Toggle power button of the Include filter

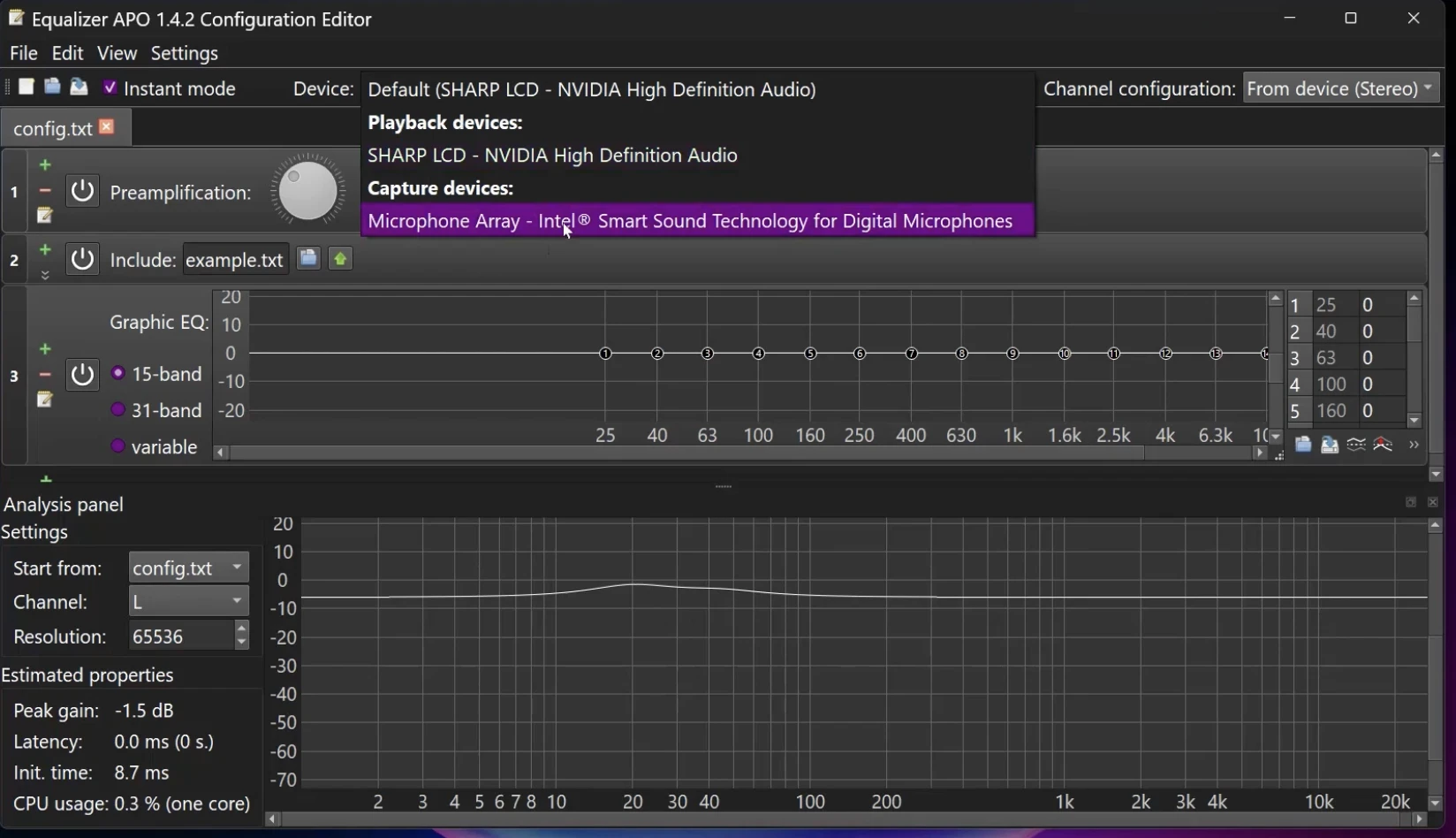82,259
